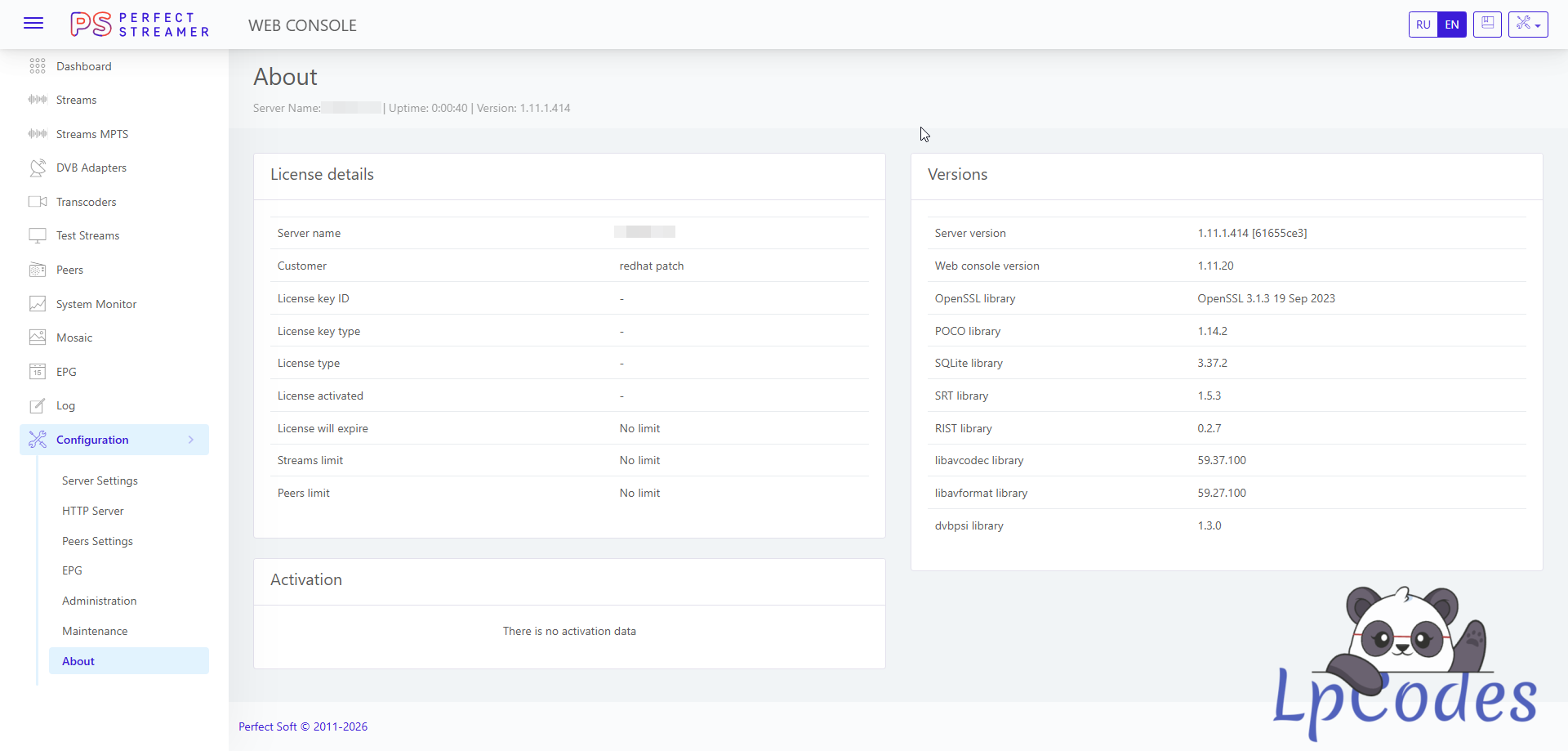Click the hamburger menu icon

[x=33, y=23]
